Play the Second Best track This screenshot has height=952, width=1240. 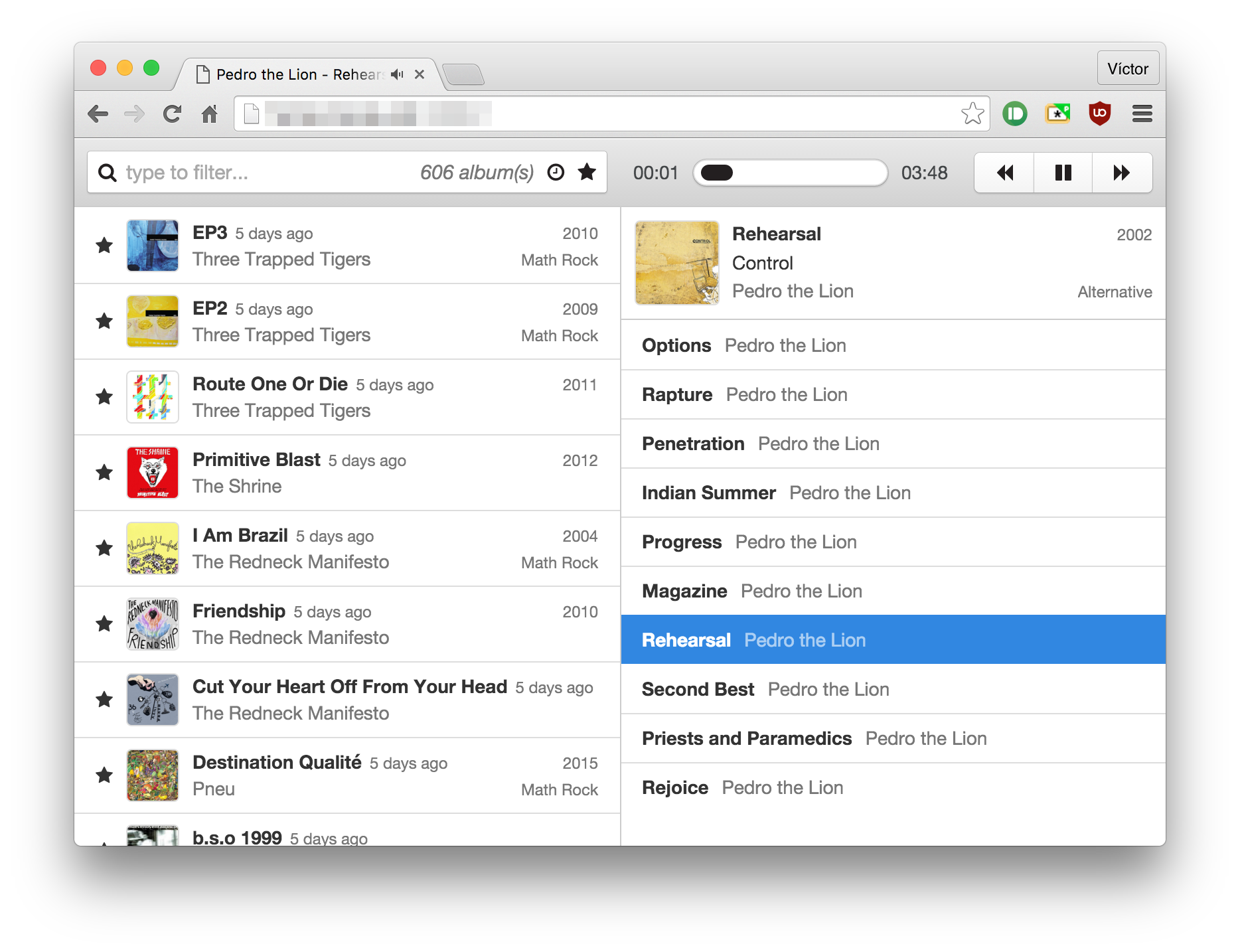pyautogui.click(x=893, y=689)
